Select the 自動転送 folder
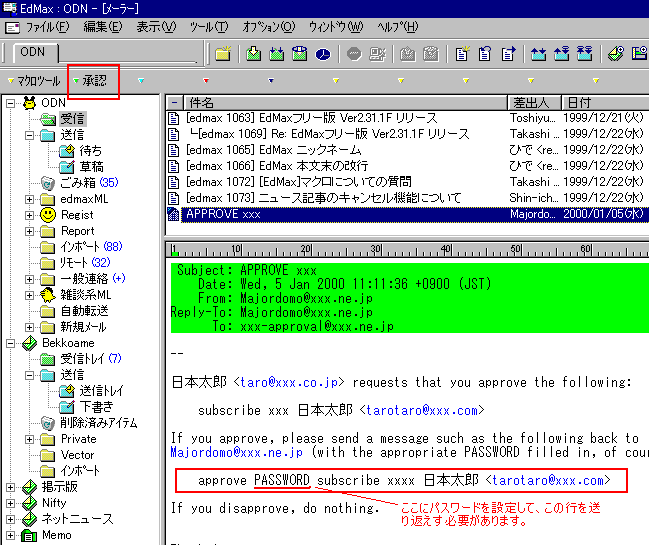 click(x=84, y=311)
